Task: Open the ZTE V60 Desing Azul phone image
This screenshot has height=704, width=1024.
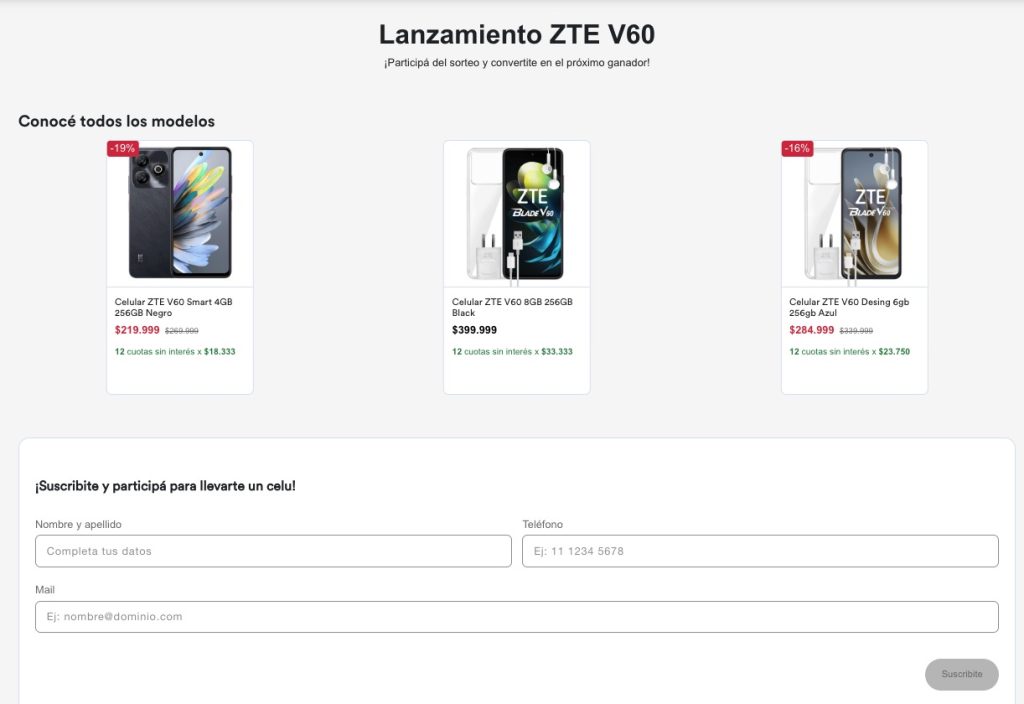Action: click(855, 213)
